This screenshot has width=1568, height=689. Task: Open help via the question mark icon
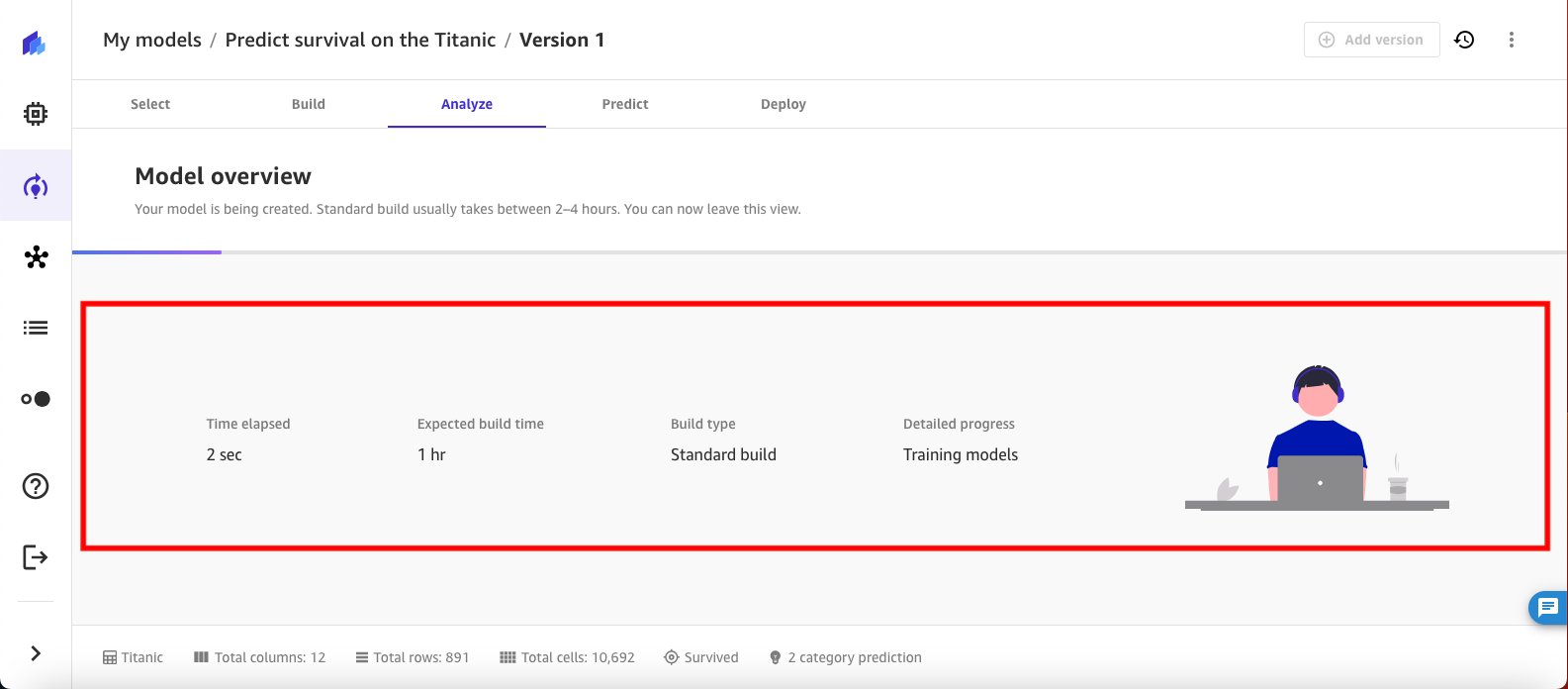click(x=36, y=486)
